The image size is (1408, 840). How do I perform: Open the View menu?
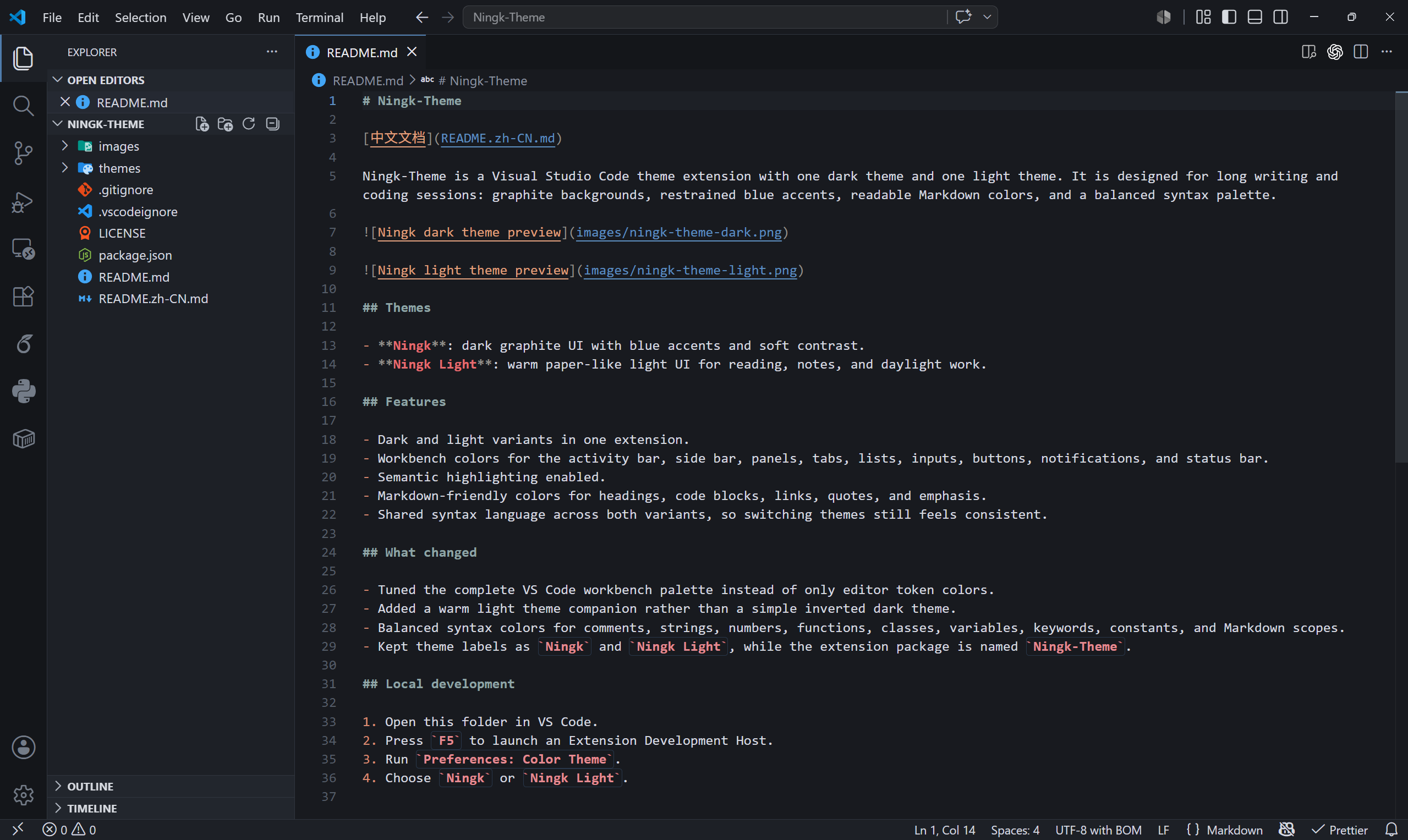click(196, 18)
